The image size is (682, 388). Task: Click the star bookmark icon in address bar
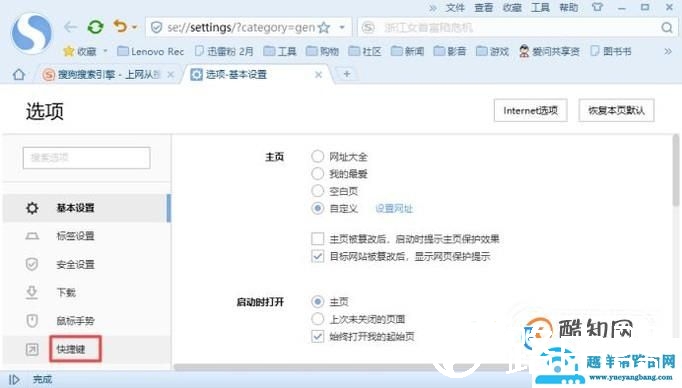[324, 28]
